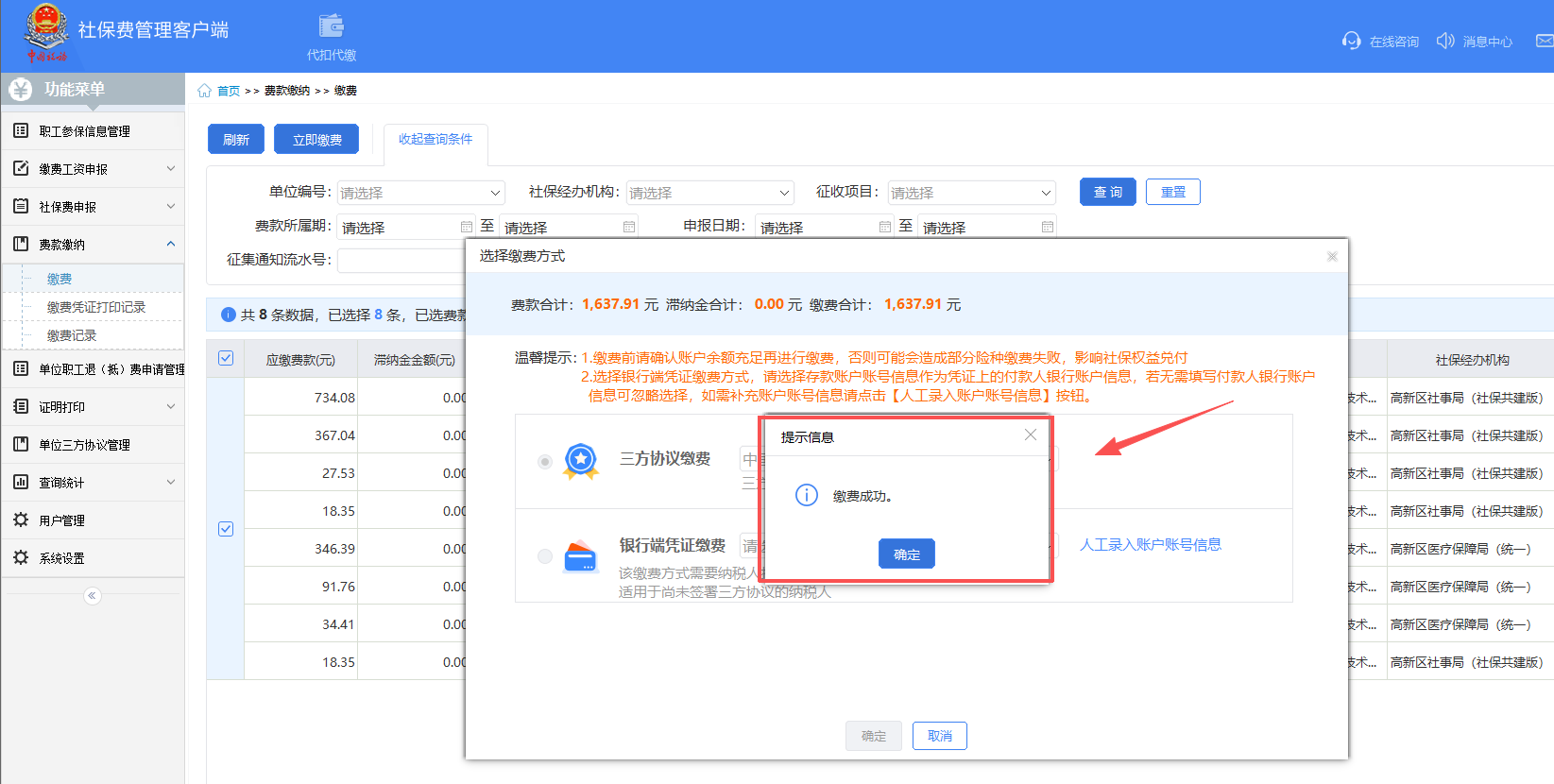Click the 征集通知流水号 input field
This screenshot has height=784, width=1554.
coord(401,260)
